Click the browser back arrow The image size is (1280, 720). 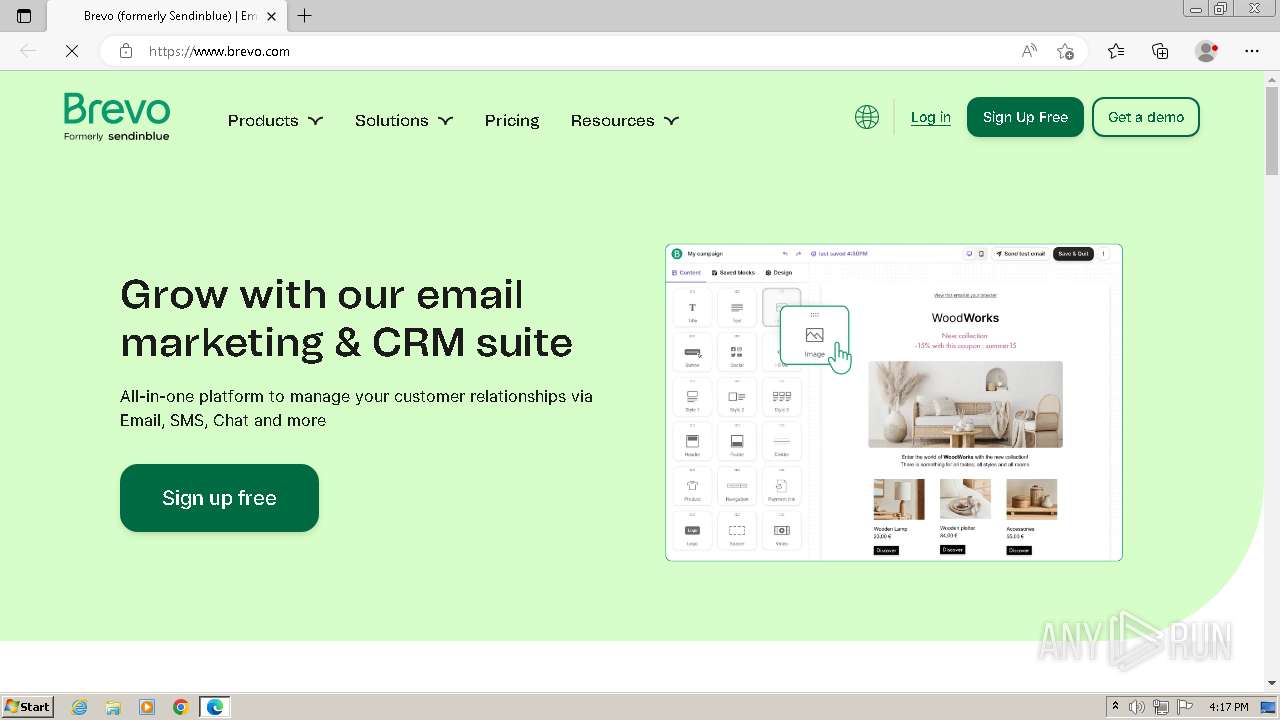click(x=28, y=51)
